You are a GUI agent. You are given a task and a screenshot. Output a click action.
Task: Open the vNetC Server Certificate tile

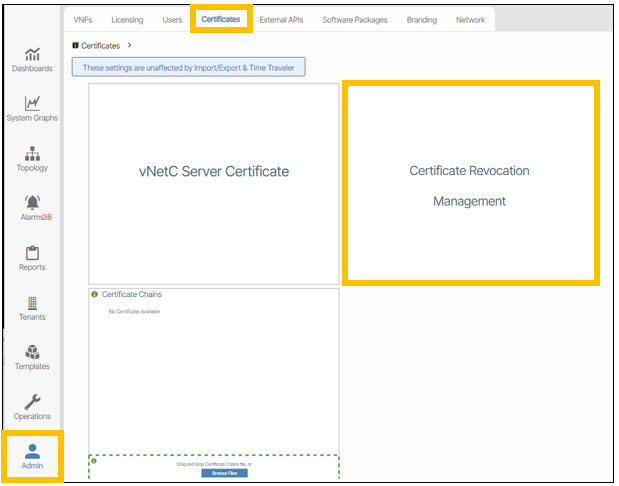click(213, 172)
